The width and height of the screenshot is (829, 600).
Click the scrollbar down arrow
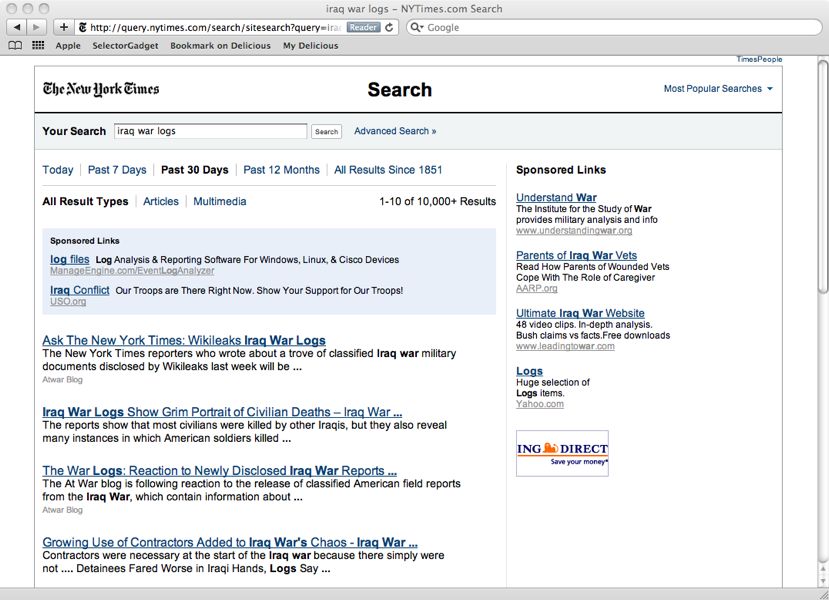pos(823,581)
